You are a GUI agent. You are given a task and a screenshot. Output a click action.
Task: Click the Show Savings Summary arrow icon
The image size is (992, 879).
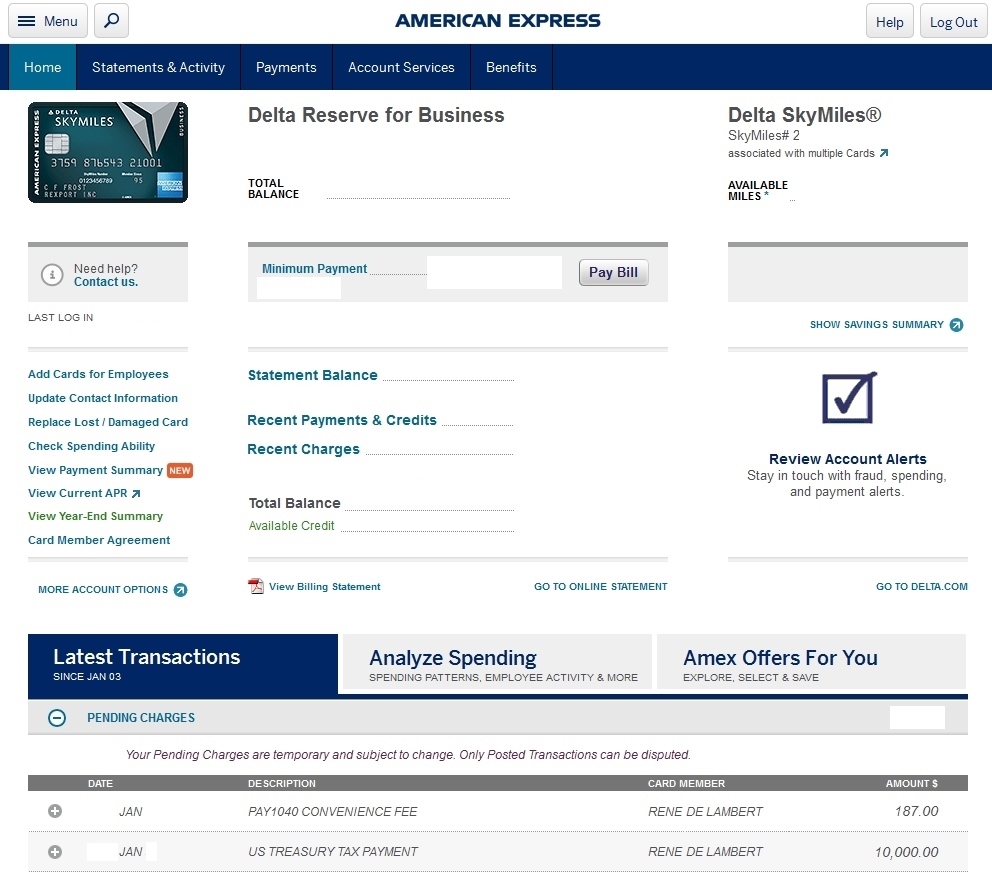(956, 325)
